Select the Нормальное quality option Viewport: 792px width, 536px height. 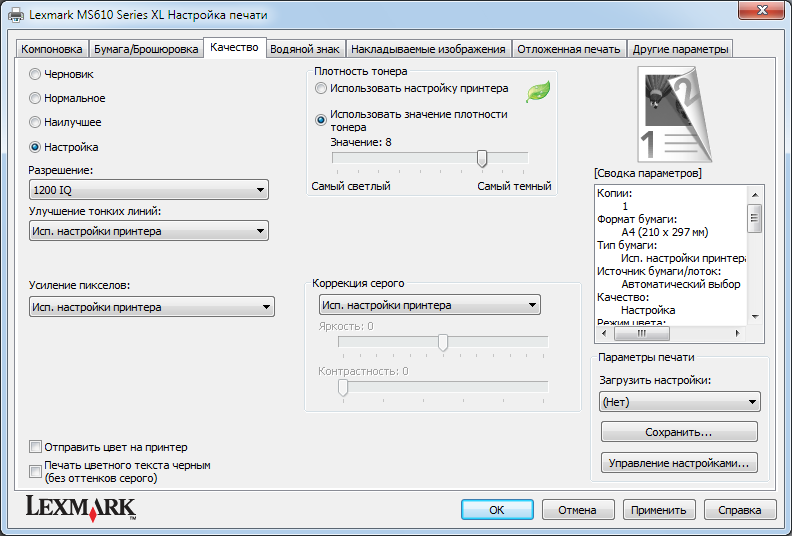(35, 98)
